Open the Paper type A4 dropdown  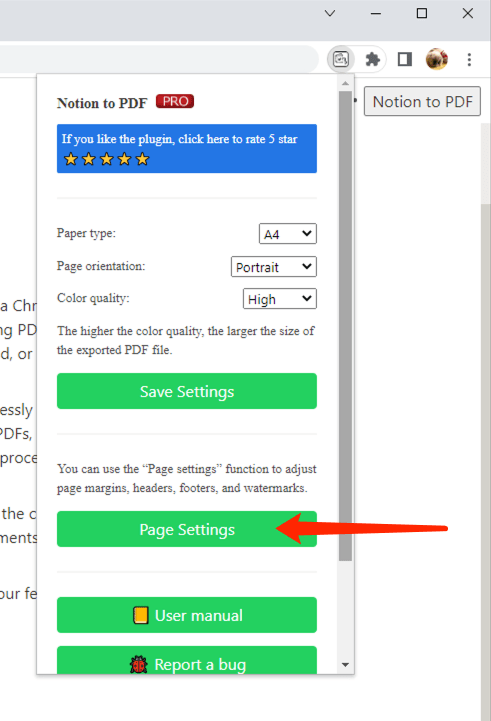click(288, 234)
